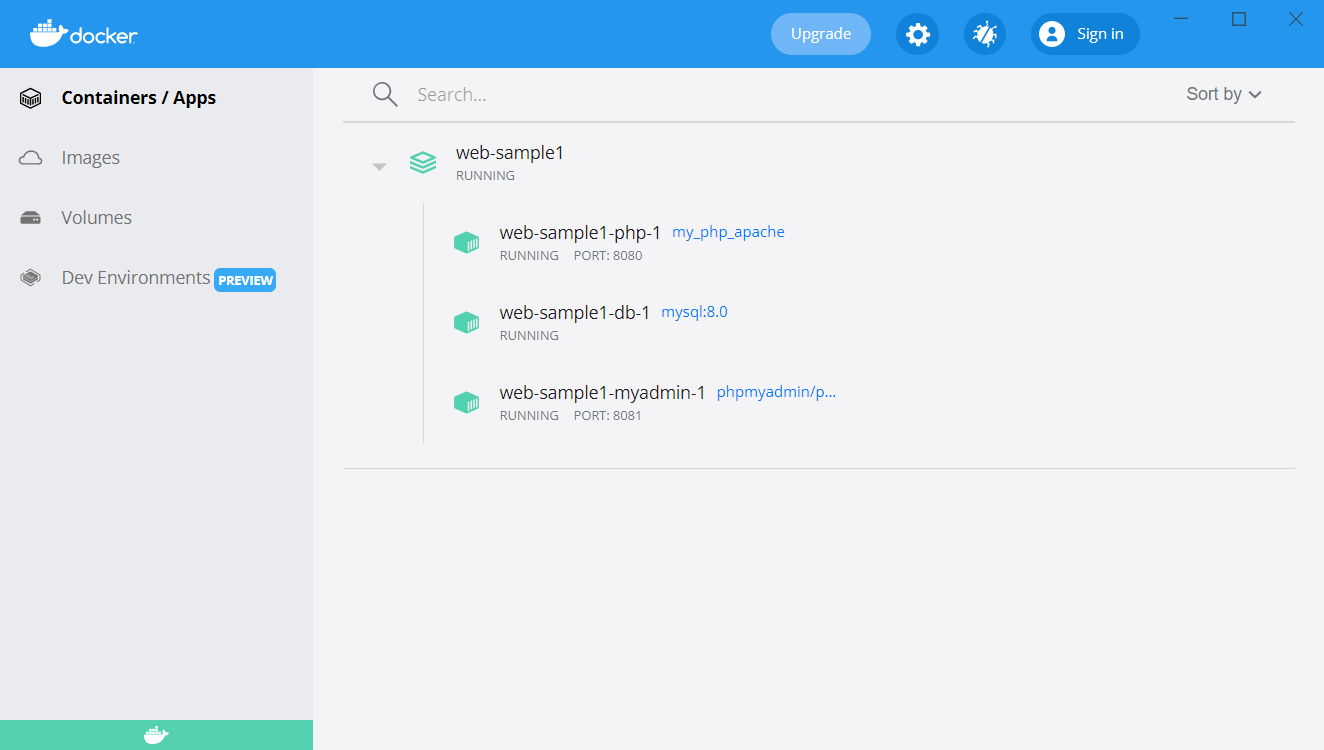Click the Containers / Apps sidebar icon
Screen dimensions: 1324x750
tap(31, 98)
